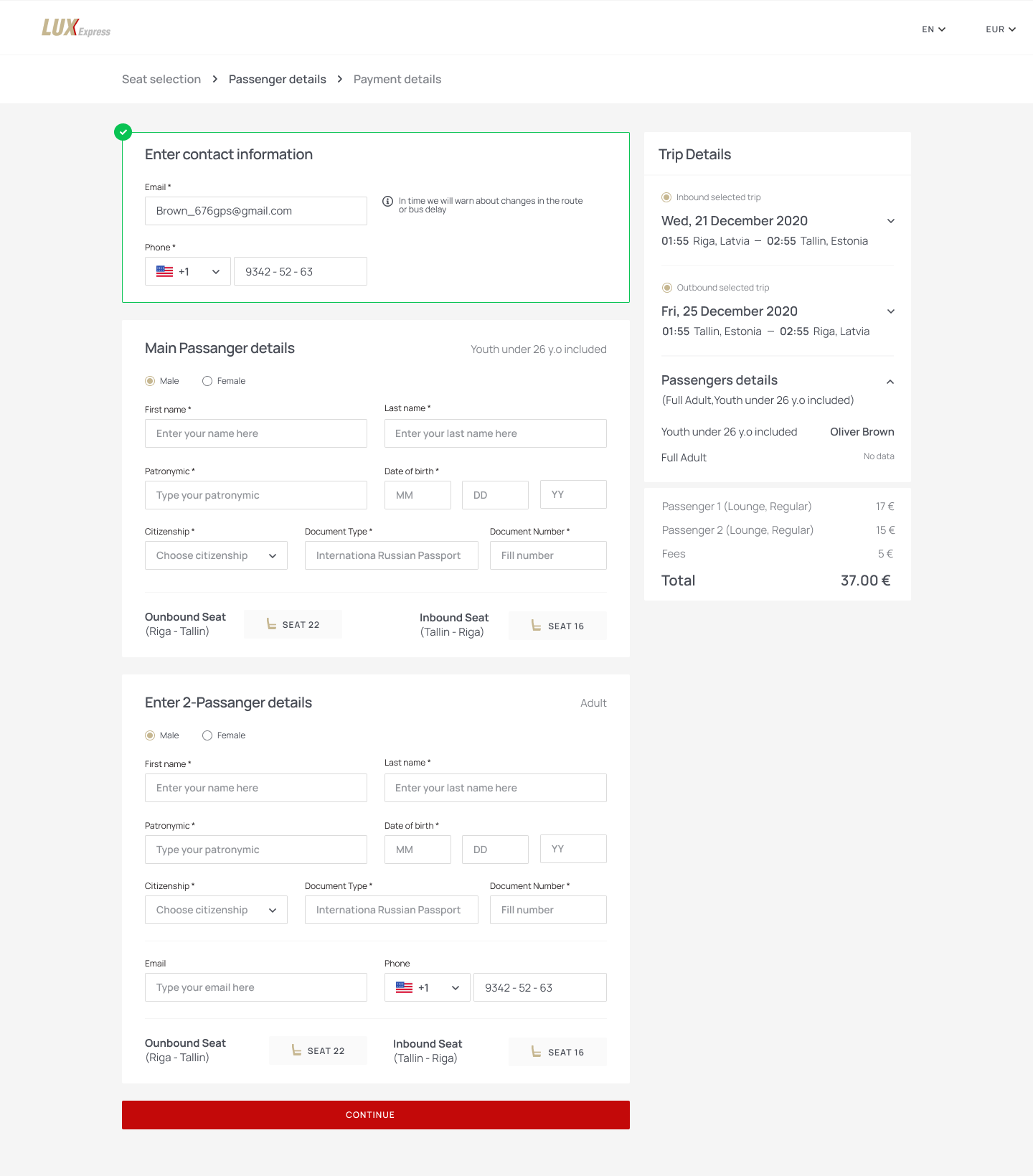
Task: Select the Inbound selected trip radio
Action: coord(666,197)
